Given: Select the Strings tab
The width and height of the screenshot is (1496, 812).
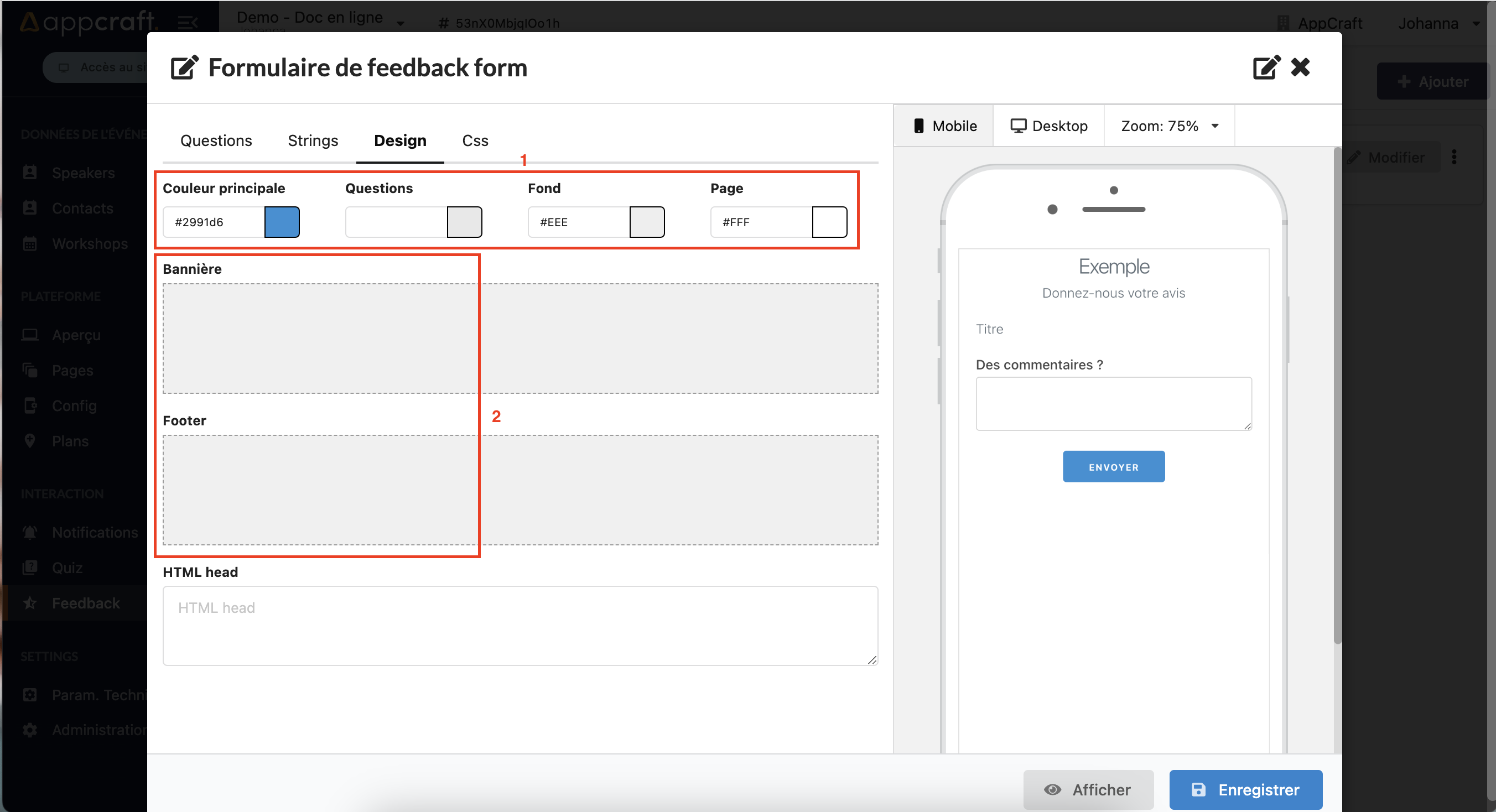Looking at the screenshot, I should click(x=312, y=140).
